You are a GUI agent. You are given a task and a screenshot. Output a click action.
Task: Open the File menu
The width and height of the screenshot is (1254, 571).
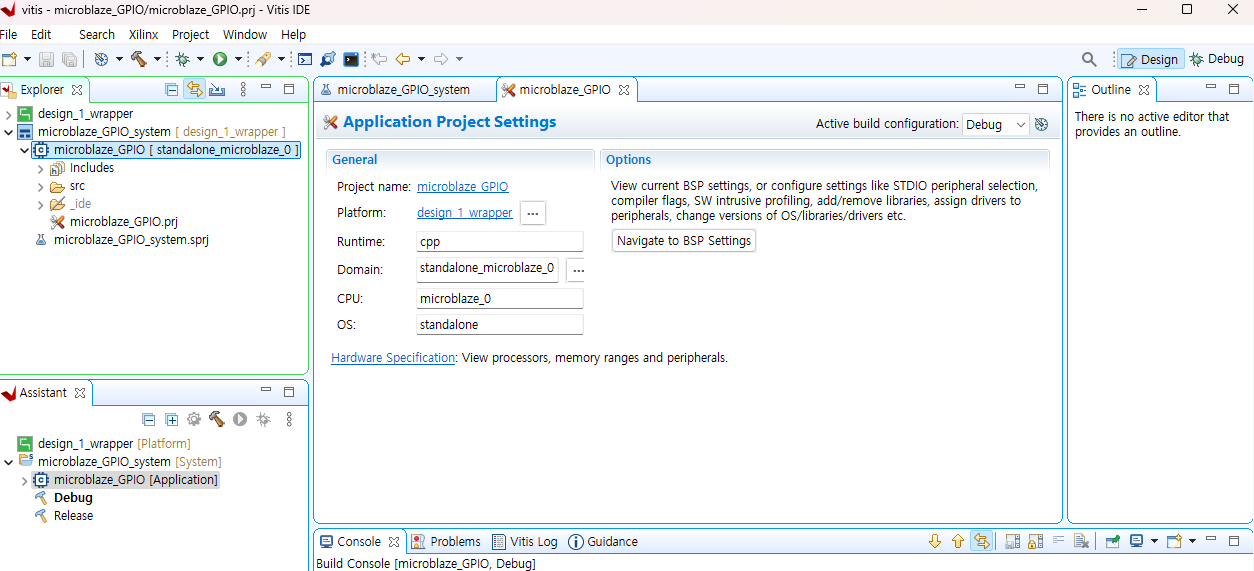click(x=8, y=34)
